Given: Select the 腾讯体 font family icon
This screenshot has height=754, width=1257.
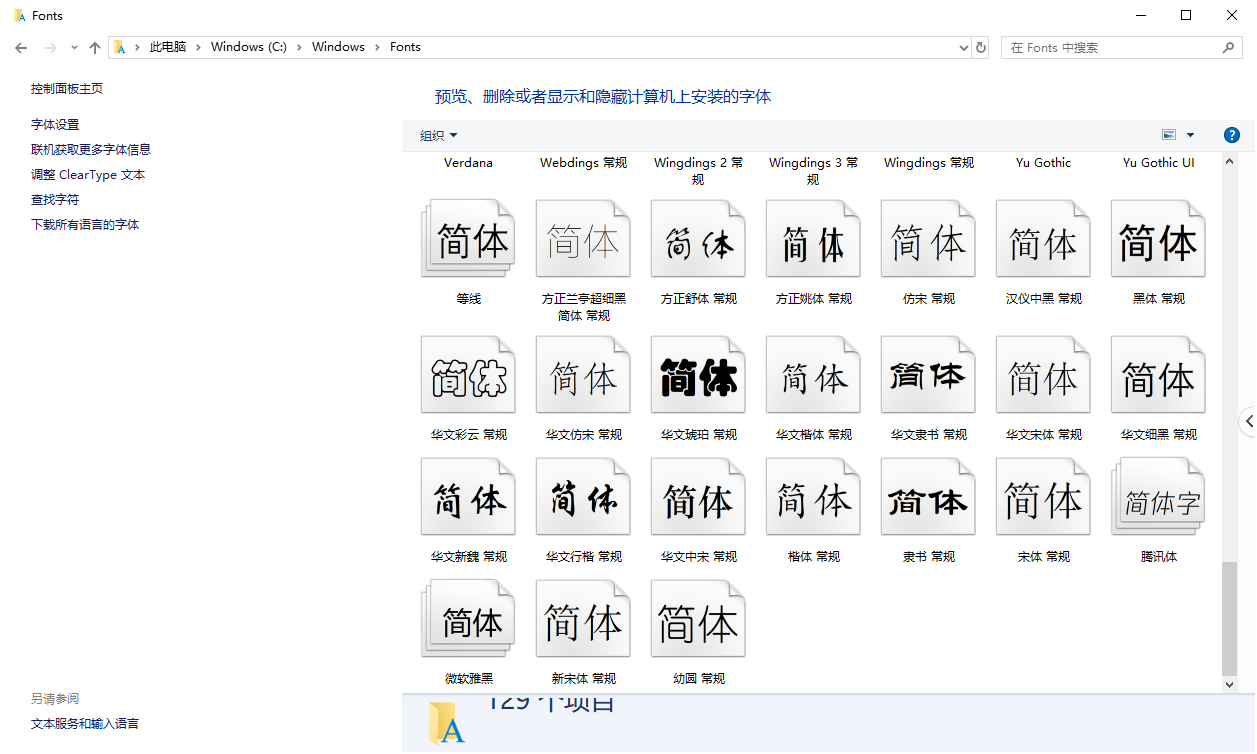Looking at the screenshot, I should click(1158, 497).
